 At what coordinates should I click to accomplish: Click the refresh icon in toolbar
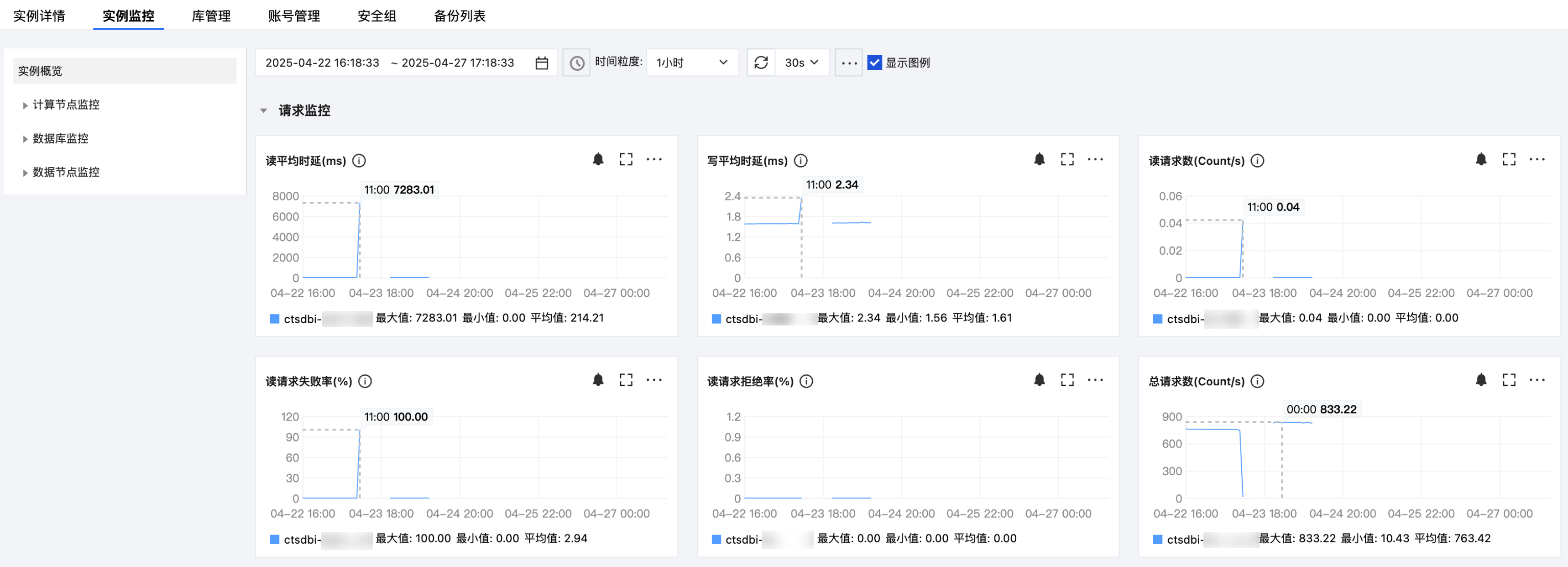(761, 63)
